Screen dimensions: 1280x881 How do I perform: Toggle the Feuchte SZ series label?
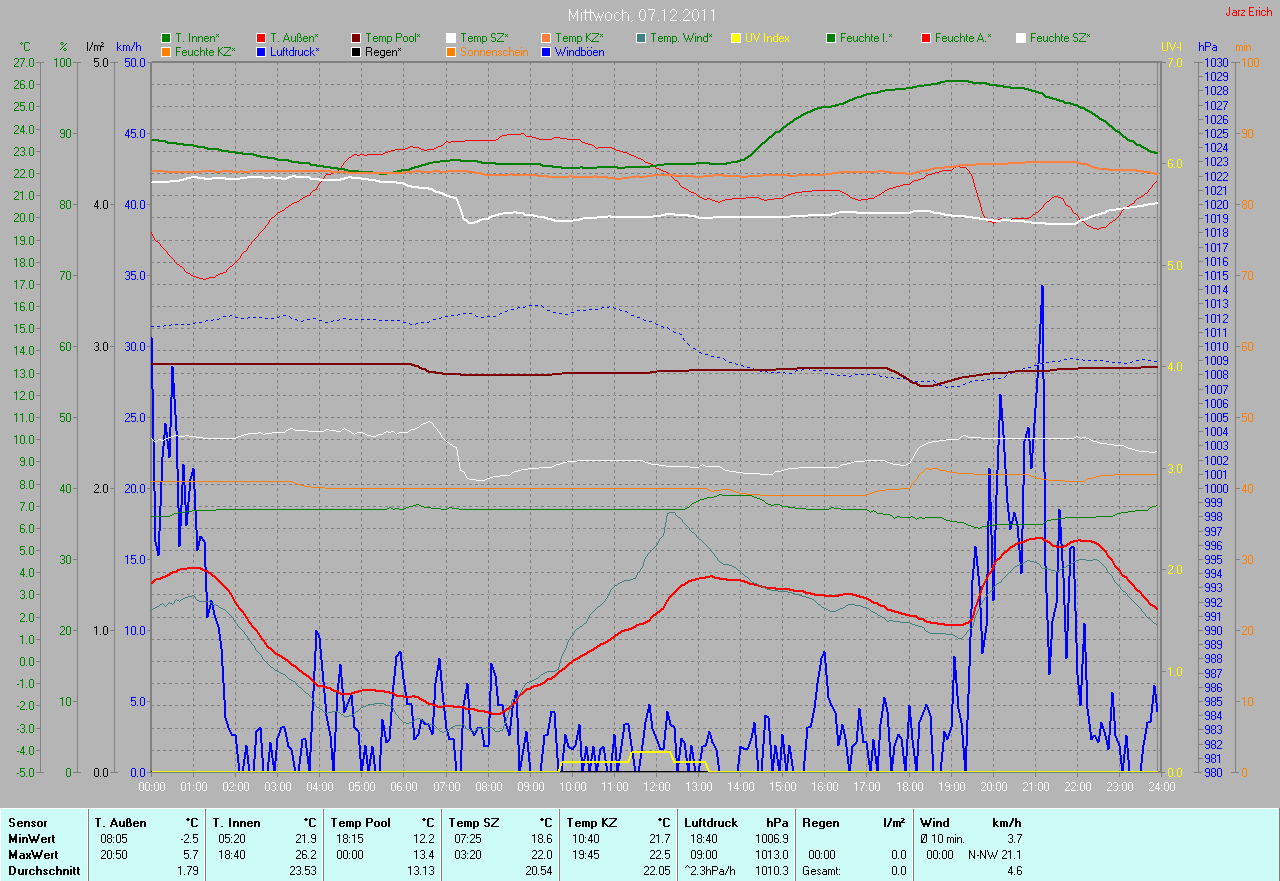[1060, 37]
